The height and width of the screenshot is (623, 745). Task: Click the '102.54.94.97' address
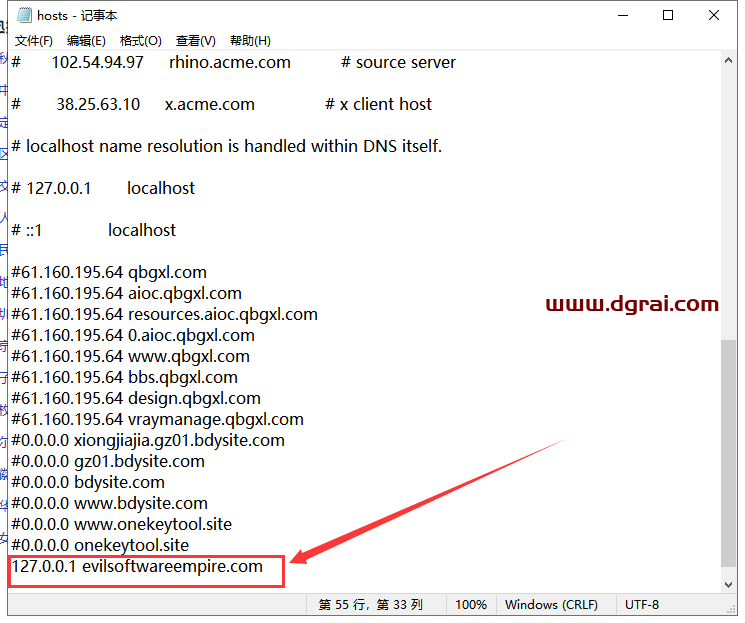[x=97, y=63]
